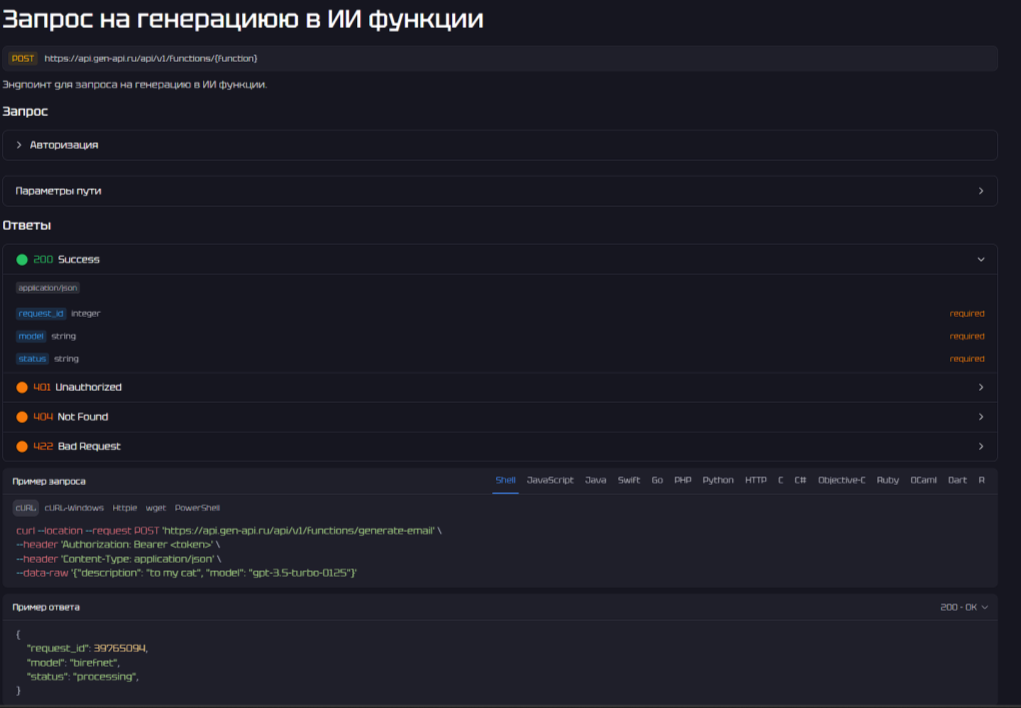Image resolution: width=1021 pixels, height=708 pixels.
Task: Click the endpoint URL in the address bar
Action: point(150,58)
